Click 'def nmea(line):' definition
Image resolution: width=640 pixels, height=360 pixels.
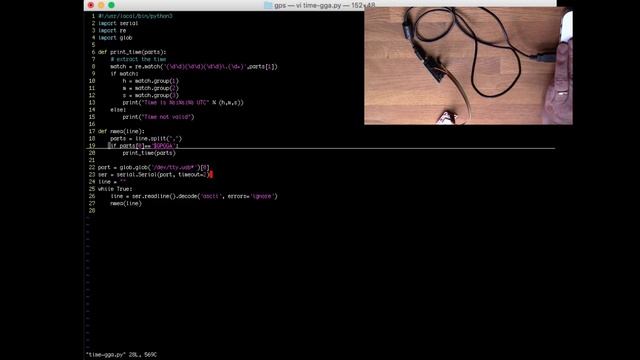(121, 131)
